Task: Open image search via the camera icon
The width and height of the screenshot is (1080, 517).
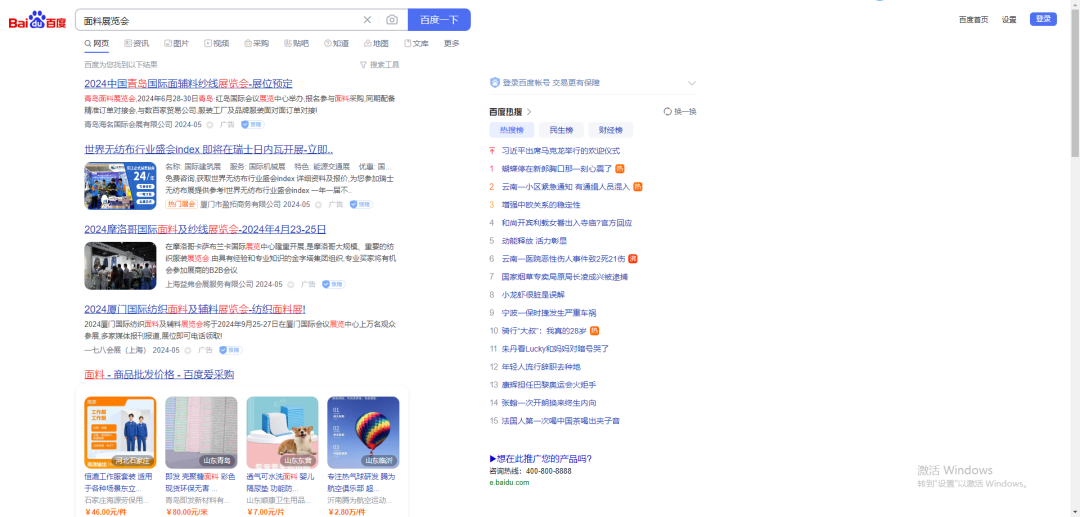Action: (x=392, y=20)
